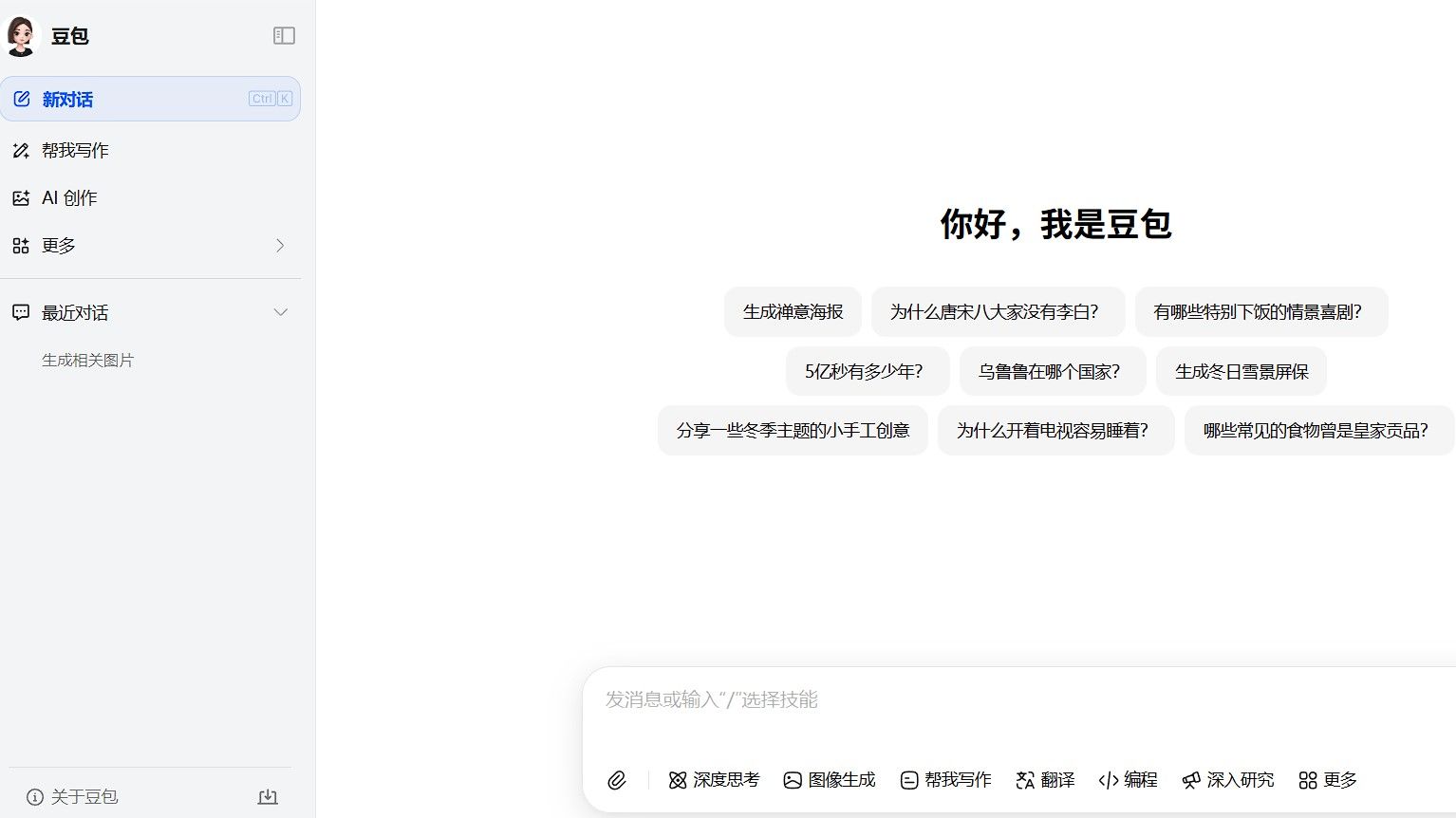Expand the 更多 sidebar chevron
Screen dimensions: 1456x818
pyautogui.click(x=280, y=246)
